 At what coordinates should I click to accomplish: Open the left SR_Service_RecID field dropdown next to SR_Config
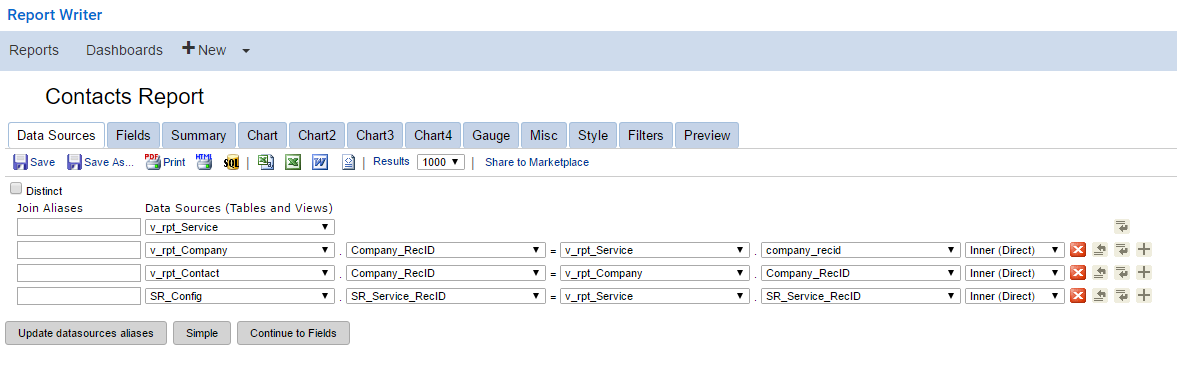[446, 296]
